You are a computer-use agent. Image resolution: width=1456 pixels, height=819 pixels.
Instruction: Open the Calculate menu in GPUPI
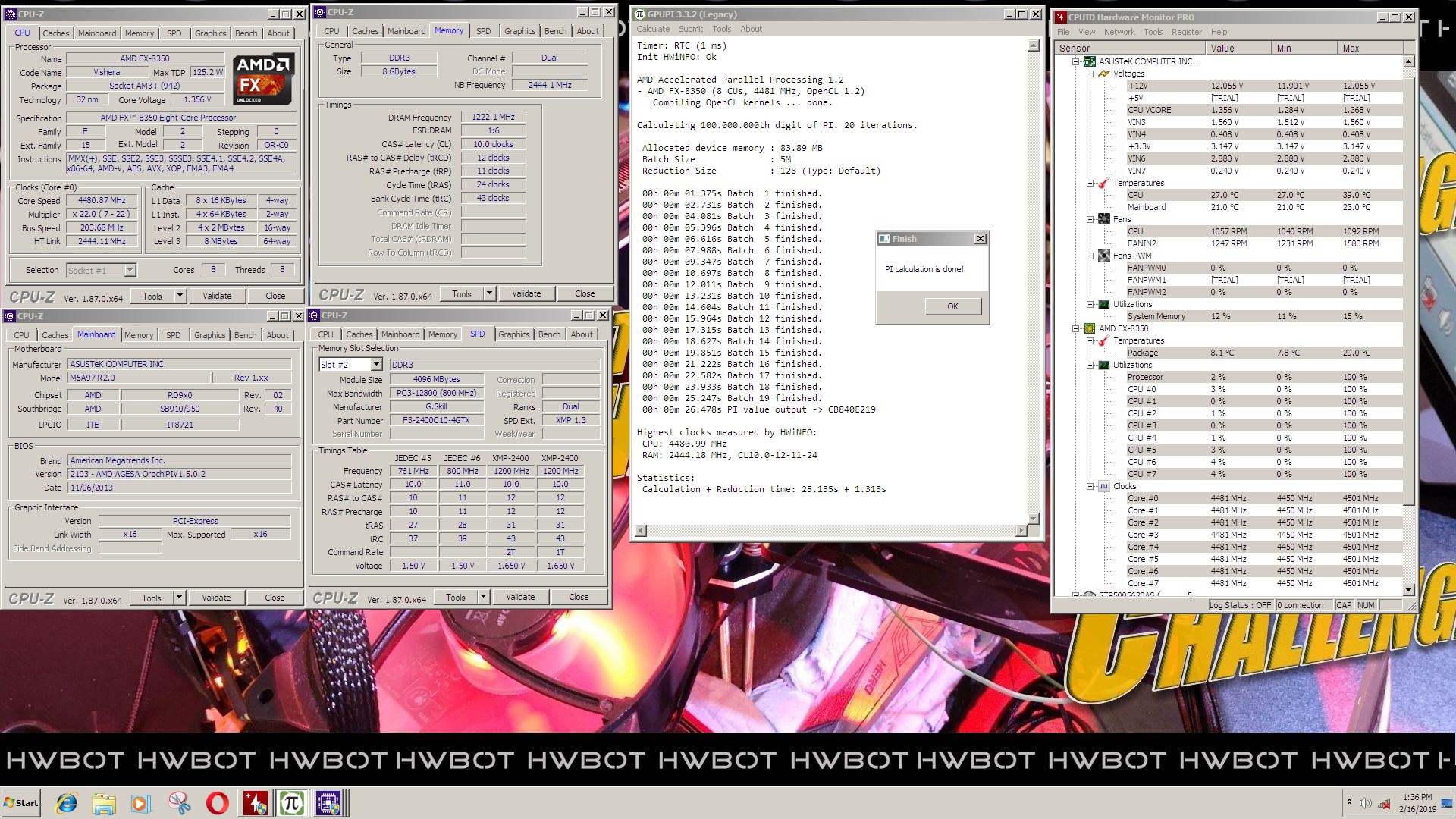(x=653, y=29)
